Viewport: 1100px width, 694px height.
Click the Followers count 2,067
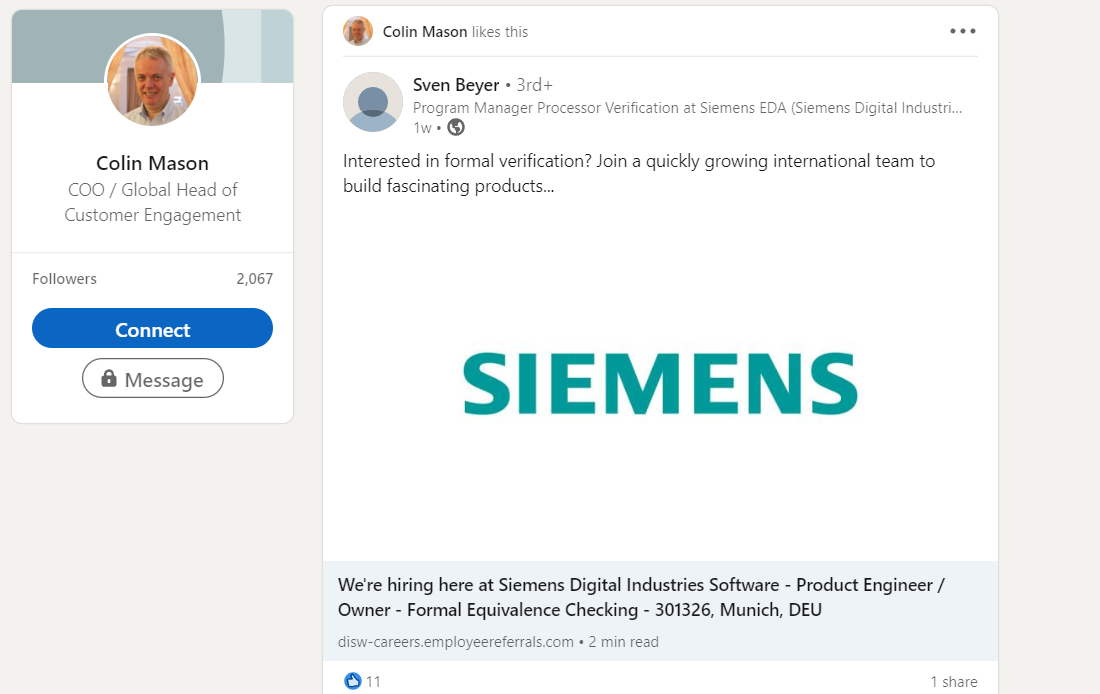tap(254, 279)
